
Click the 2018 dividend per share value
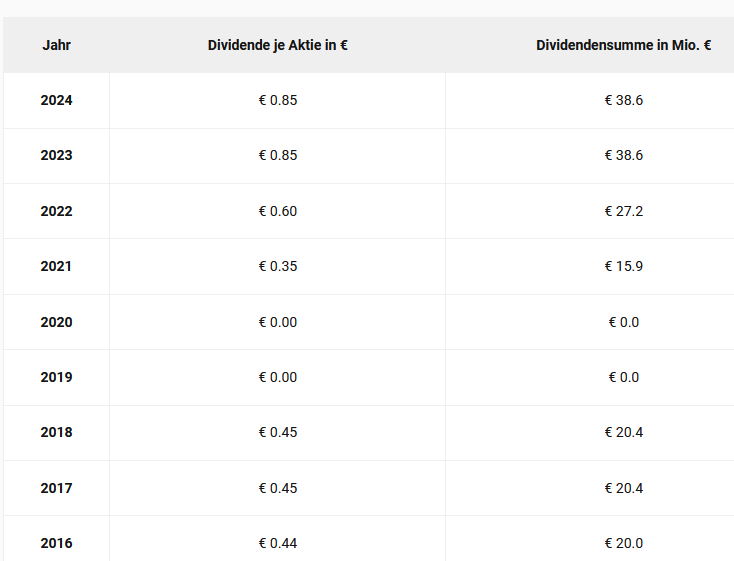click(277, 432)
